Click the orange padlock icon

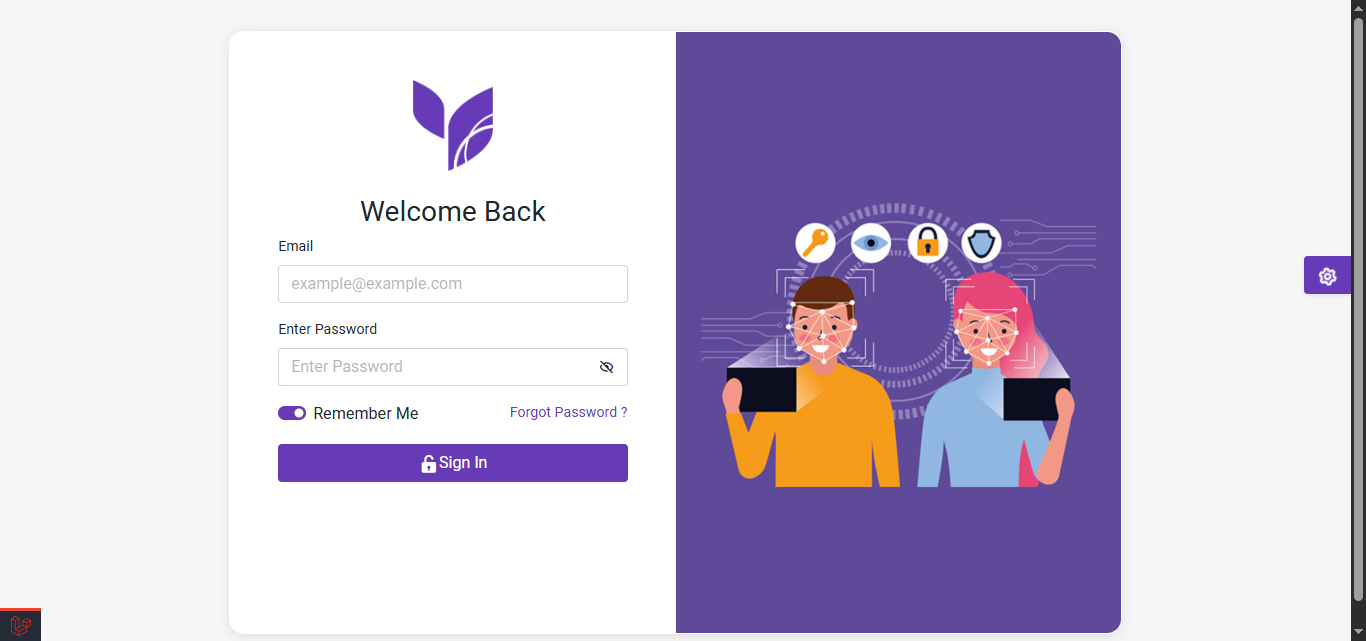tap(927, 243)
